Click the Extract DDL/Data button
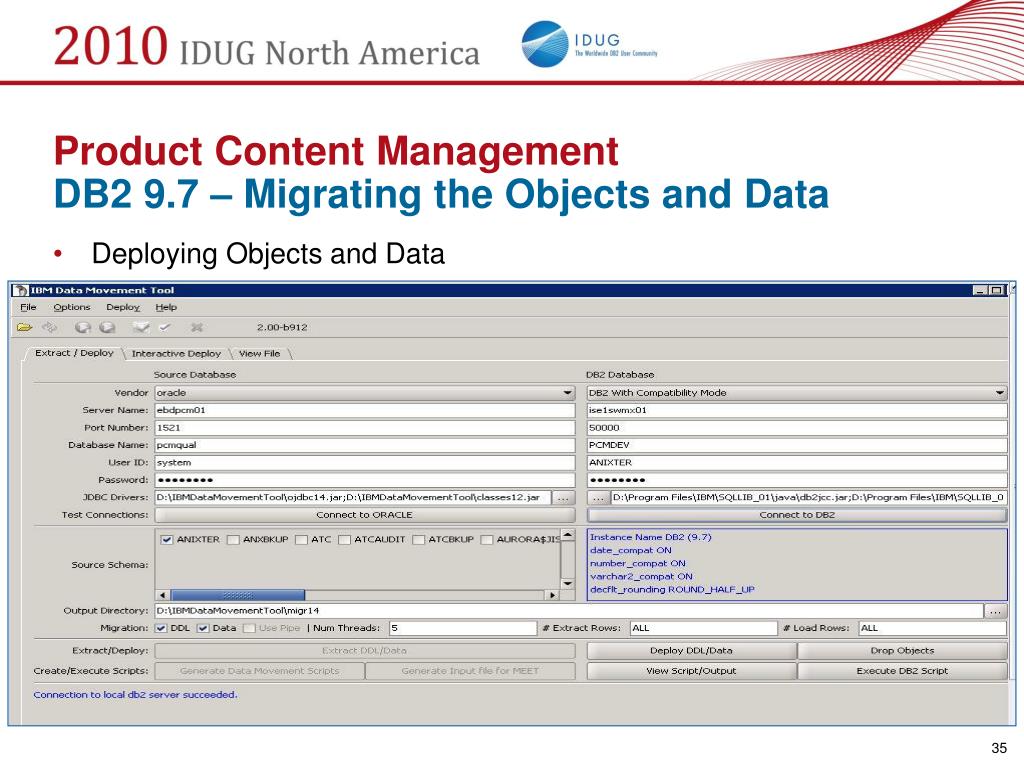Viewport: 1024px width, 768px height. (364, 650)
